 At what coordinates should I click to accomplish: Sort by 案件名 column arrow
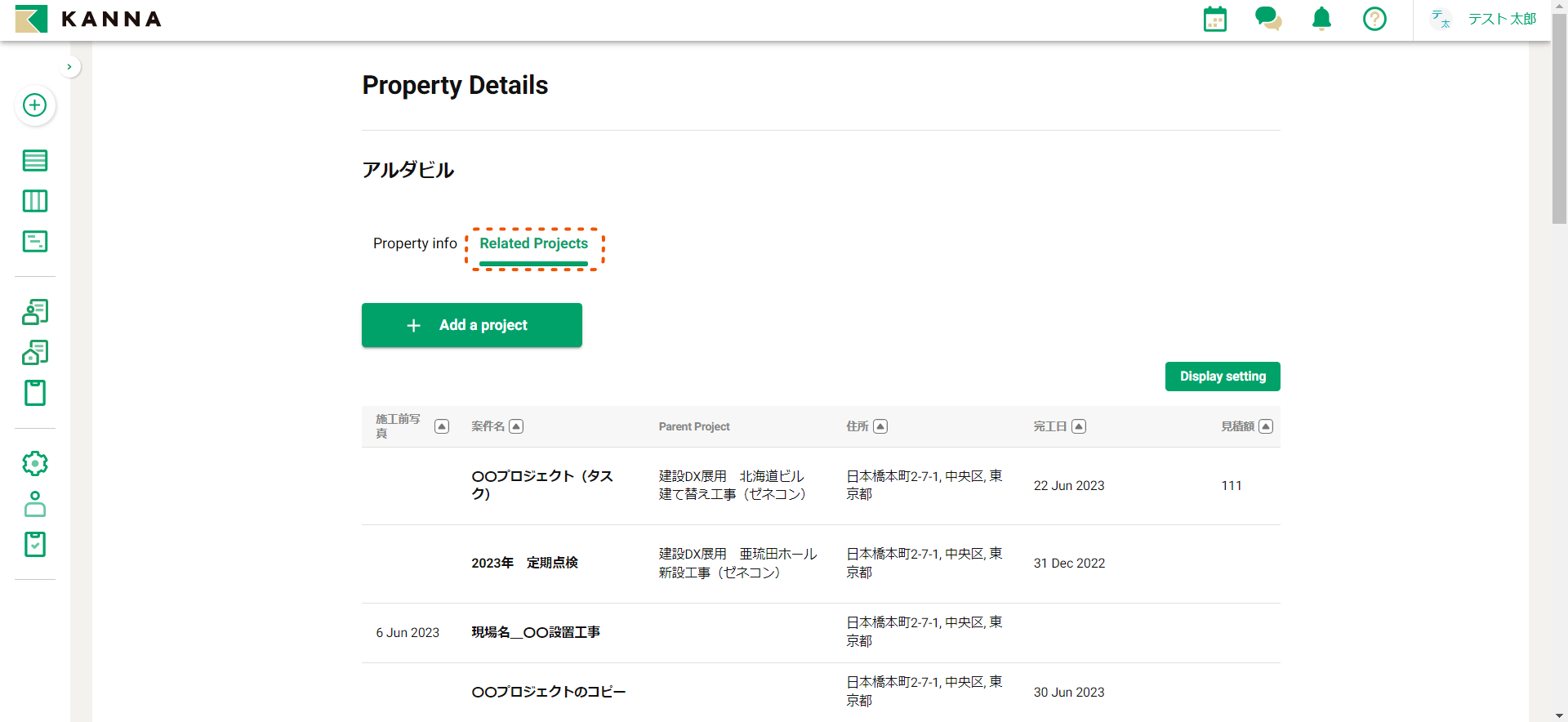click(516, 426)
